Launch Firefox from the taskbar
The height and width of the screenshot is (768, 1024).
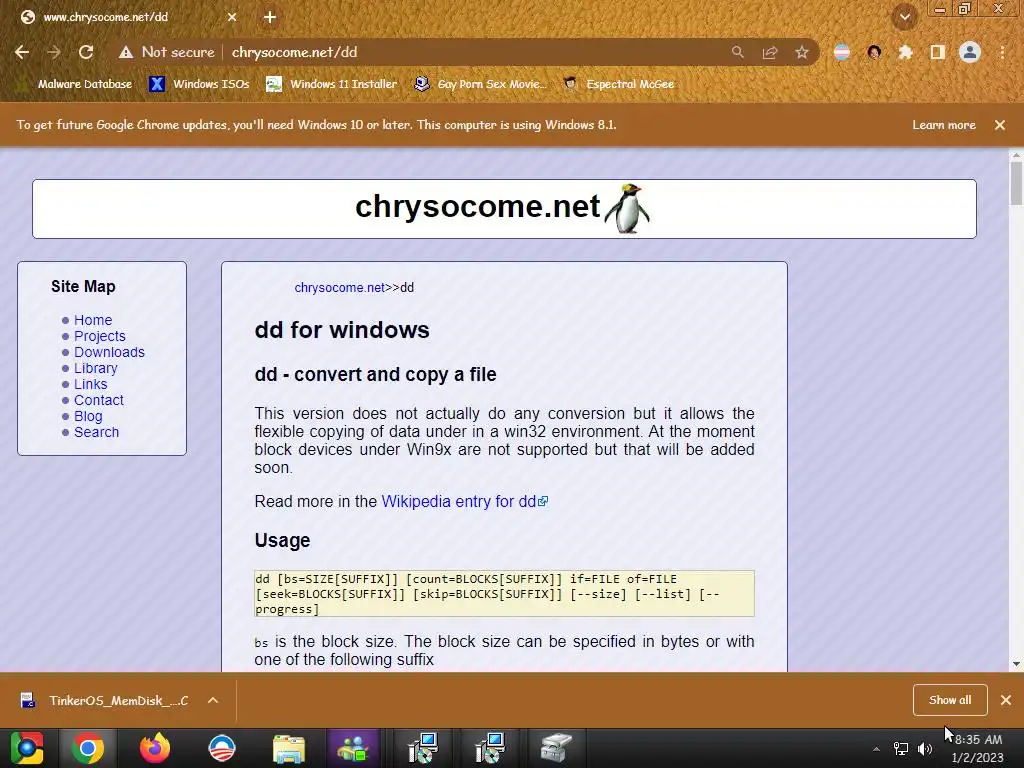point(155,748)
